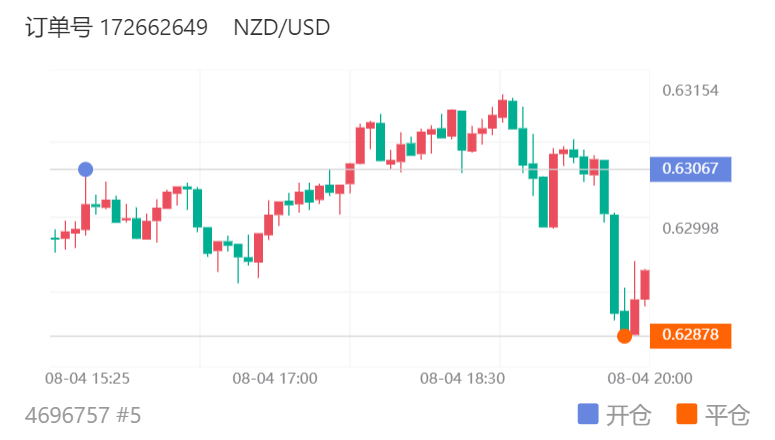Click the orange 平仓 legend square

[x=687, y=414]
